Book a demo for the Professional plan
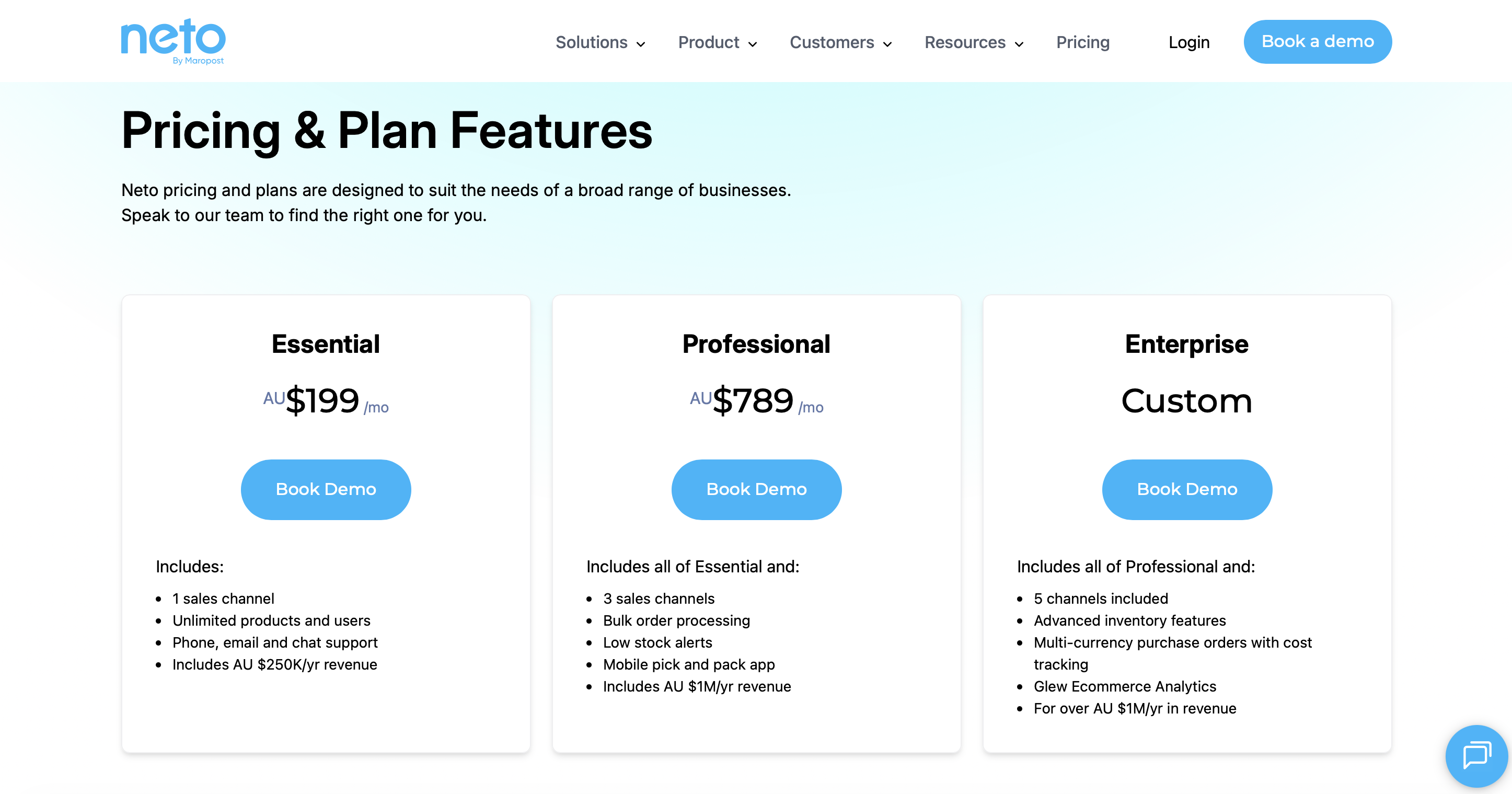This screenshot has height=794, width=1512. pos(757,489)
